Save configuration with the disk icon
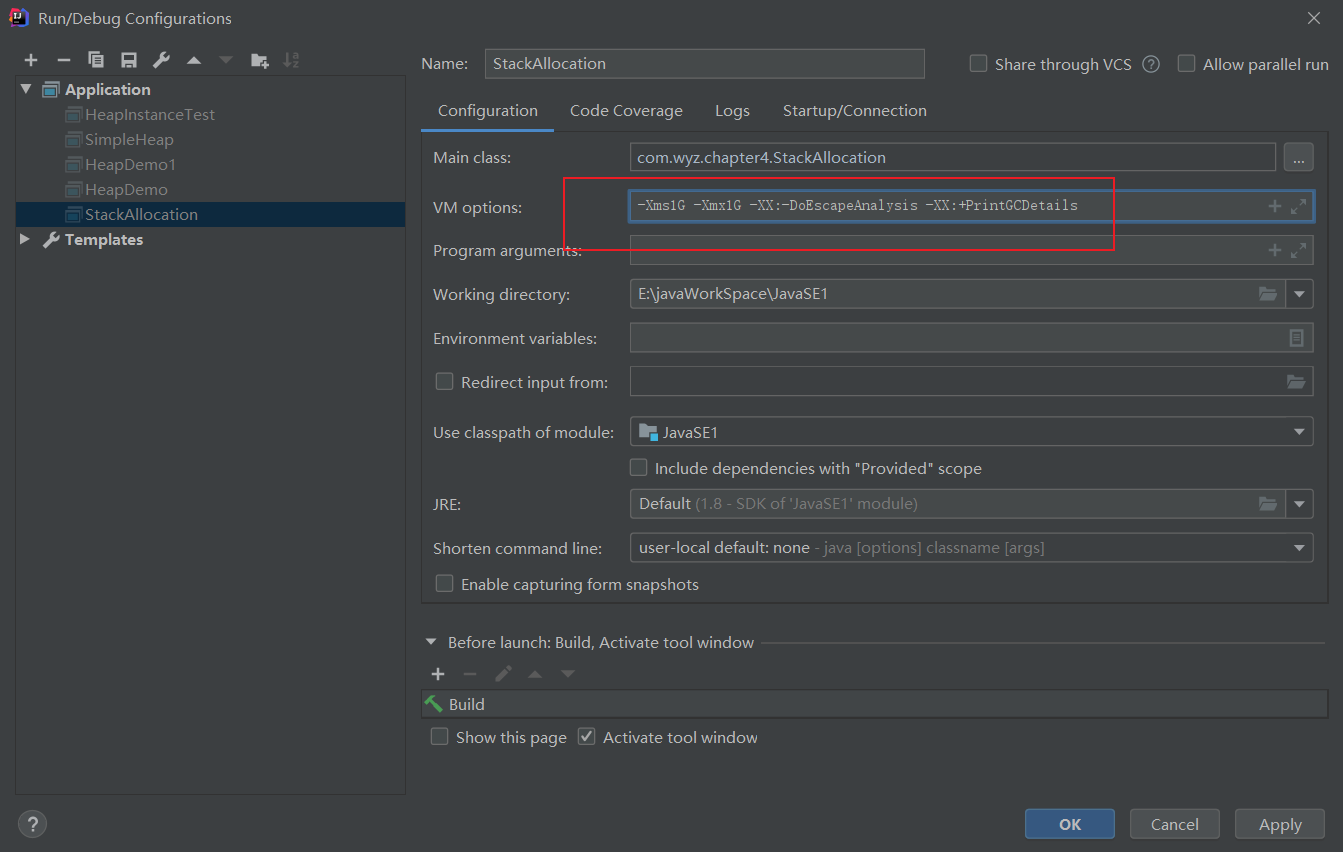Image resolution: width=1343 pixels, height=852 pixels. [x=129, y=61]
